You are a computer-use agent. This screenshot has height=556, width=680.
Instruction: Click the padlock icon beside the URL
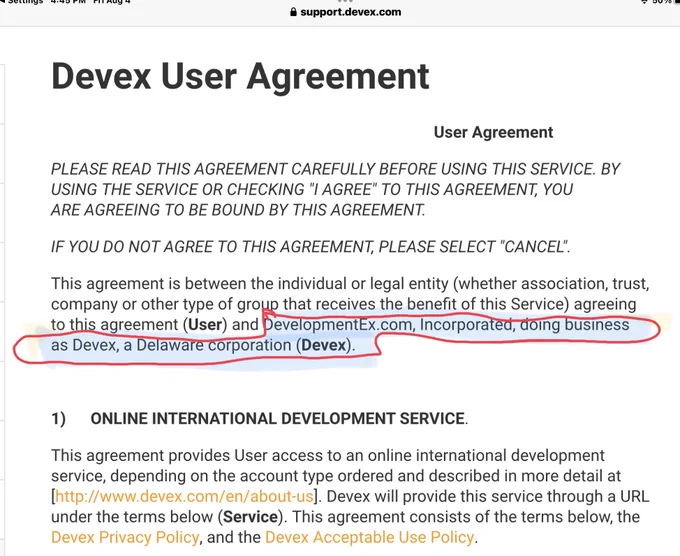tap(294, 12)
